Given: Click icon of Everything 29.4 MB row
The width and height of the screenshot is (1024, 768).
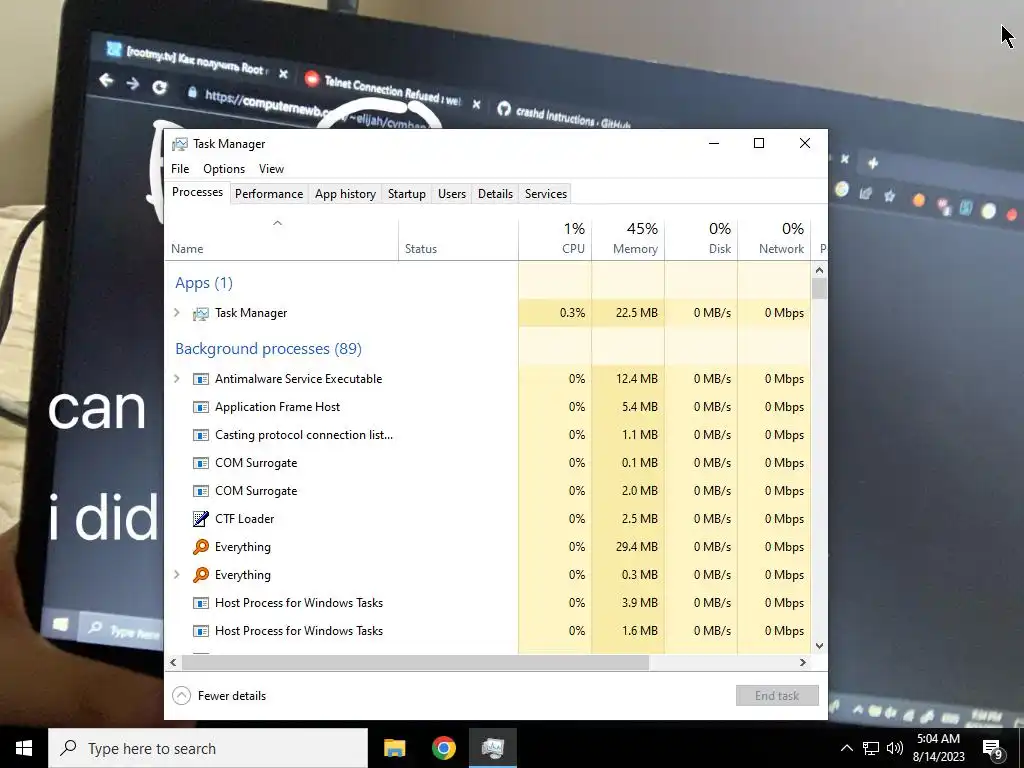Looking at the screenshot, I should [200, 547].
